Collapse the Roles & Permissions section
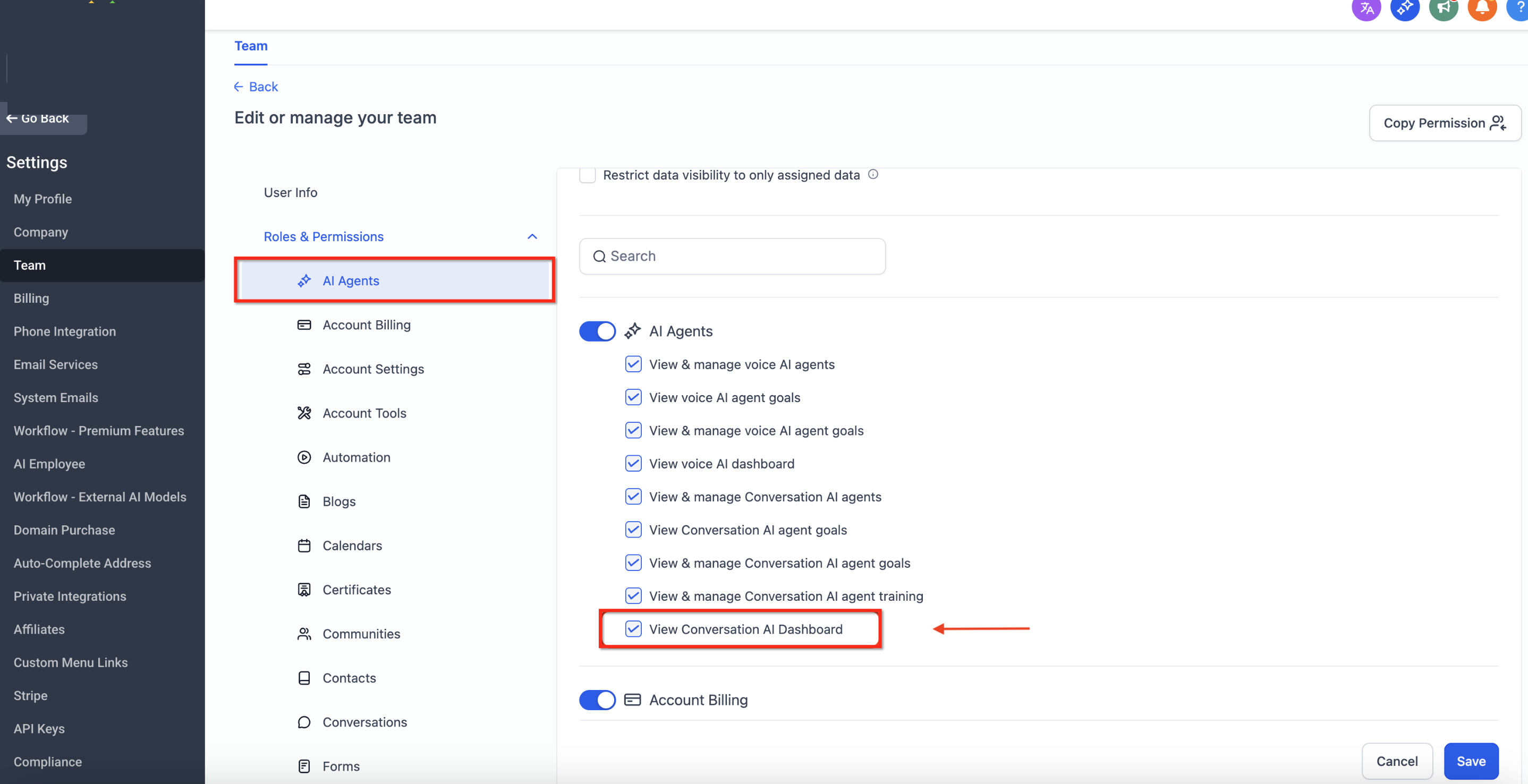The height and width of the screenshot is (784, 1528). (531, 236)
